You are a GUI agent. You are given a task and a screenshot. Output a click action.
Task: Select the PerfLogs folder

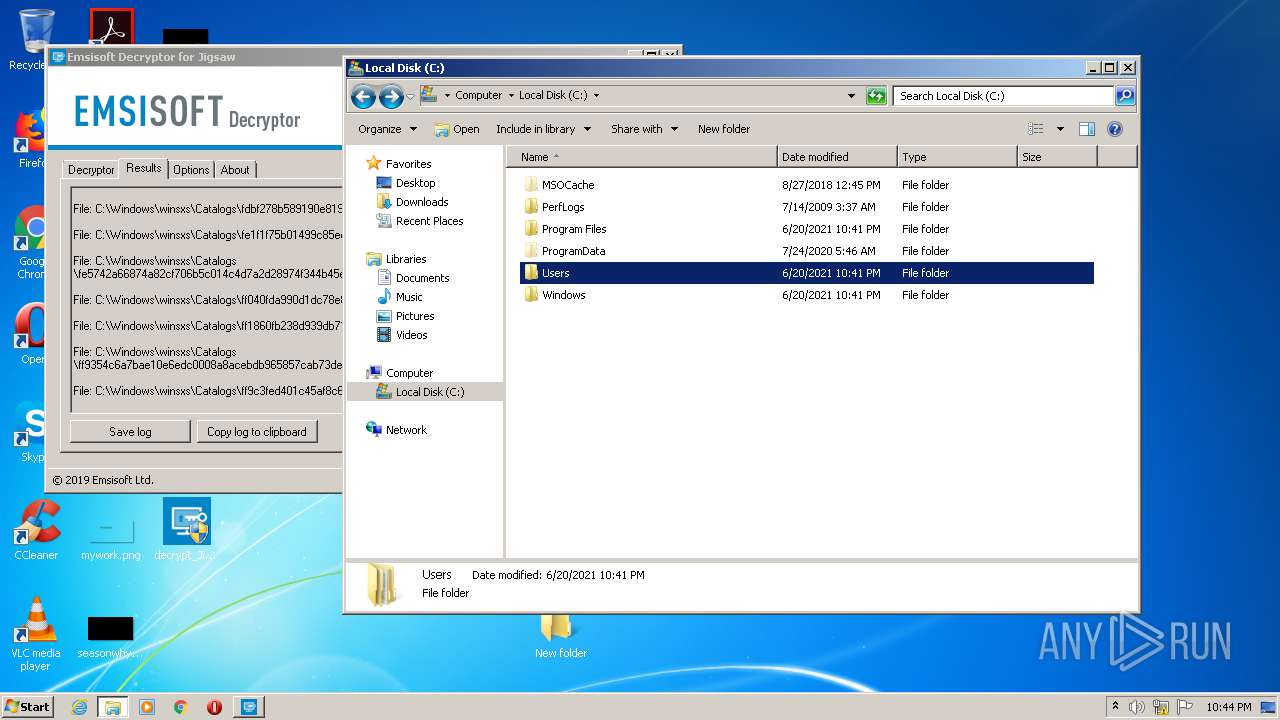click(563, 207)
